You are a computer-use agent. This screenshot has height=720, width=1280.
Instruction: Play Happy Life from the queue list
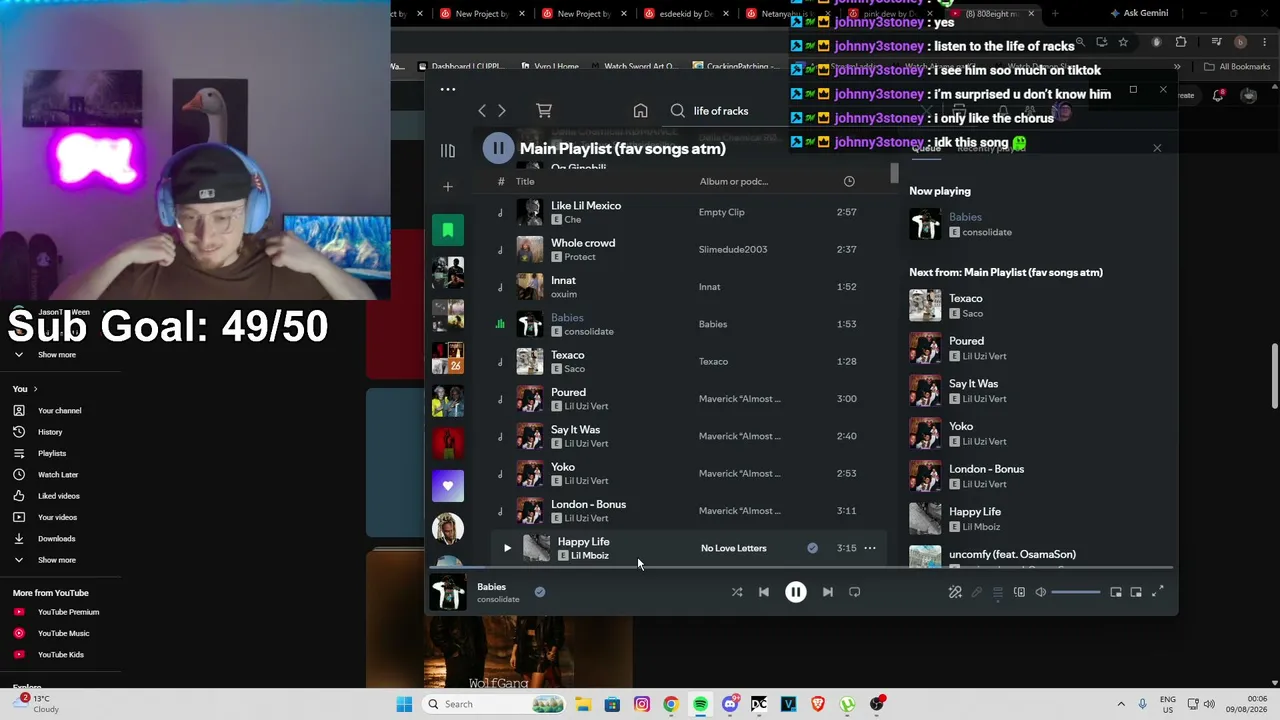(1035, 518)
